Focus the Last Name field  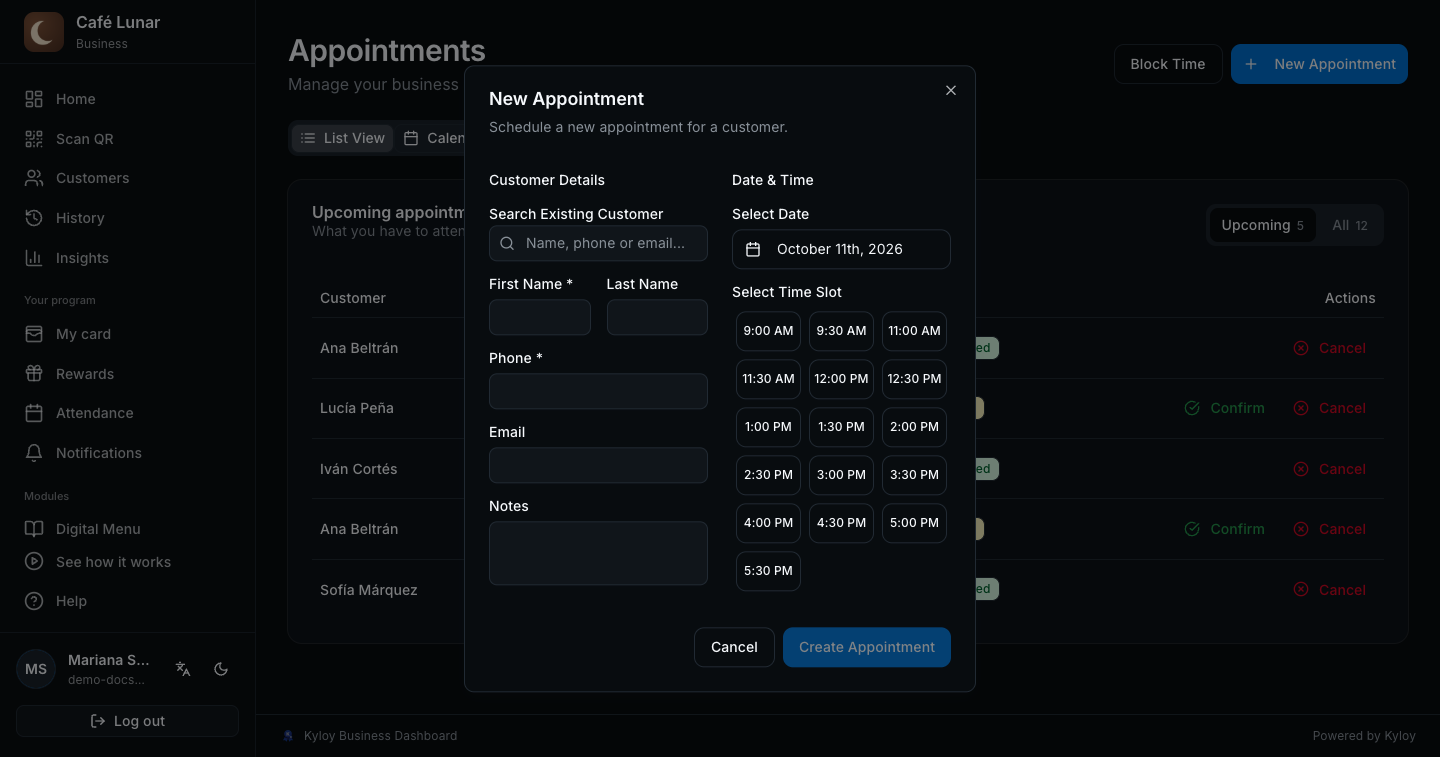click(657, 317)
